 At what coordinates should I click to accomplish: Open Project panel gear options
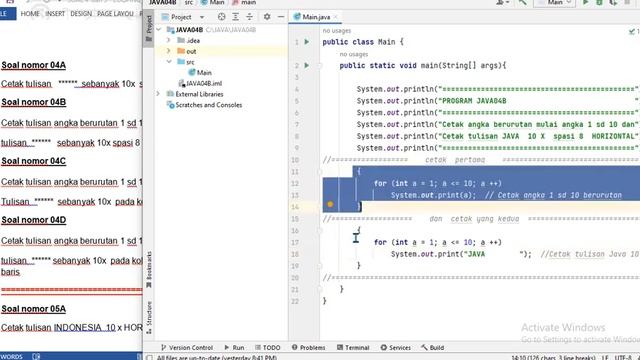pos(267,17)
